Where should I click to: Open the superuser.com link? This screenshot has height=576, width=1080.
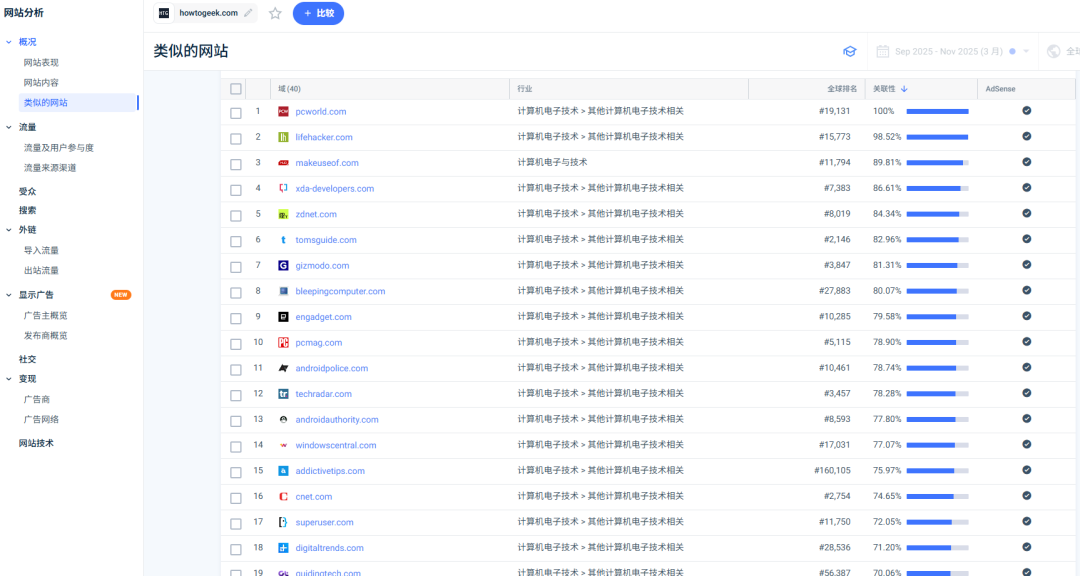(x=324, y=522)
